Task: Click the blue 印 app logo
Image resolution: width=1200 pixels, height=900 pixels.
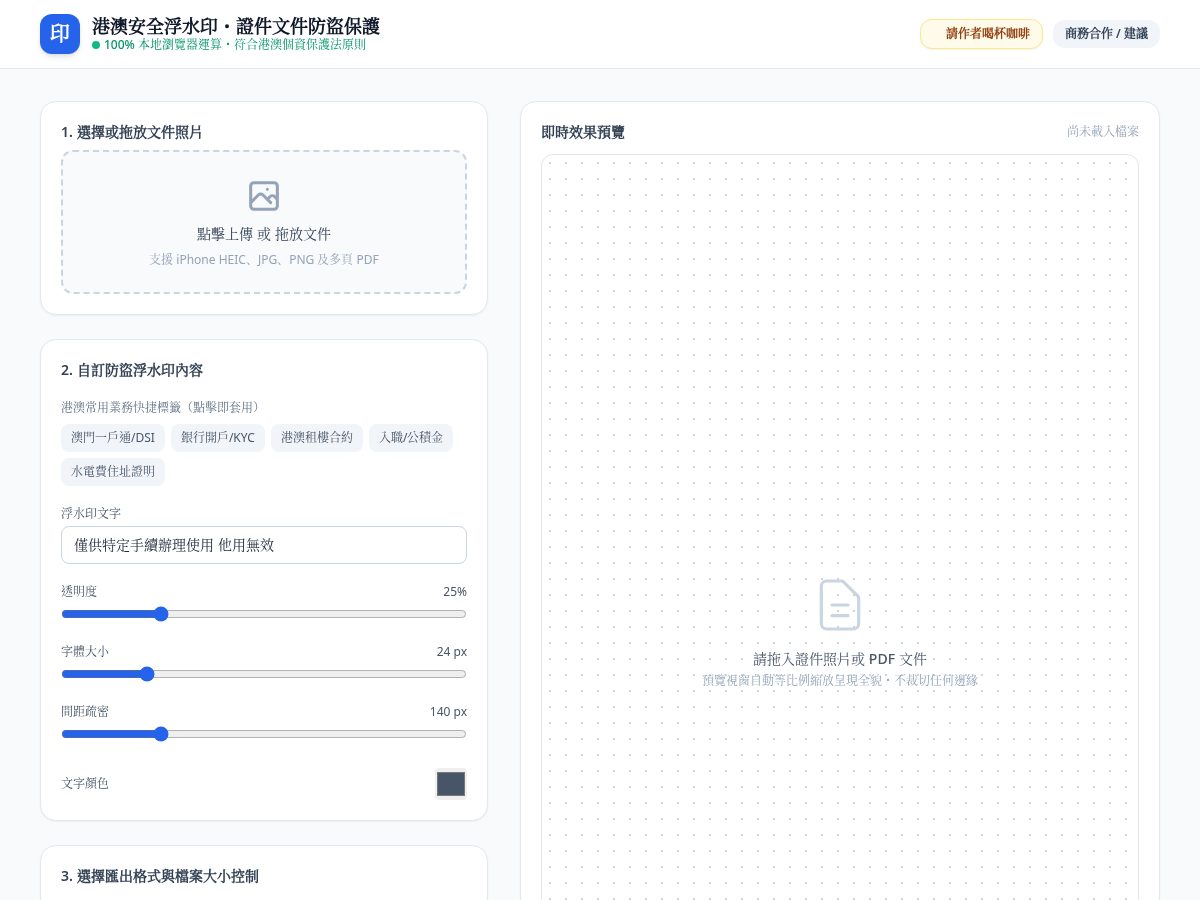Action: pos(60,34)
